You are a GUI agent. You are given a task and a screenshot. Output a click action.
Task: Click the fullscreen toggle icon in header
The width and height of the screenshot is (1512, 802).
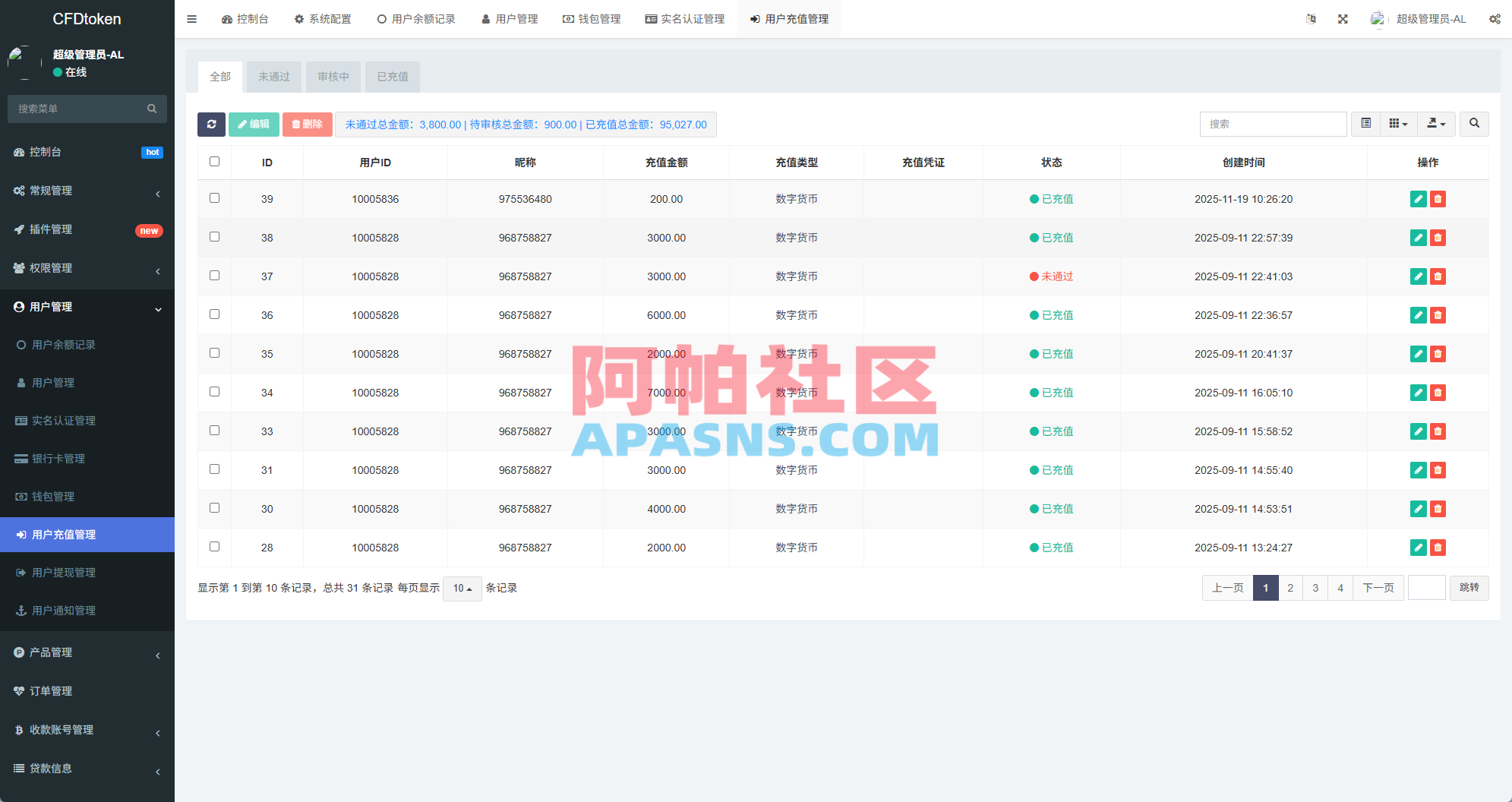pyautogui.click(x=1343, y=19)
